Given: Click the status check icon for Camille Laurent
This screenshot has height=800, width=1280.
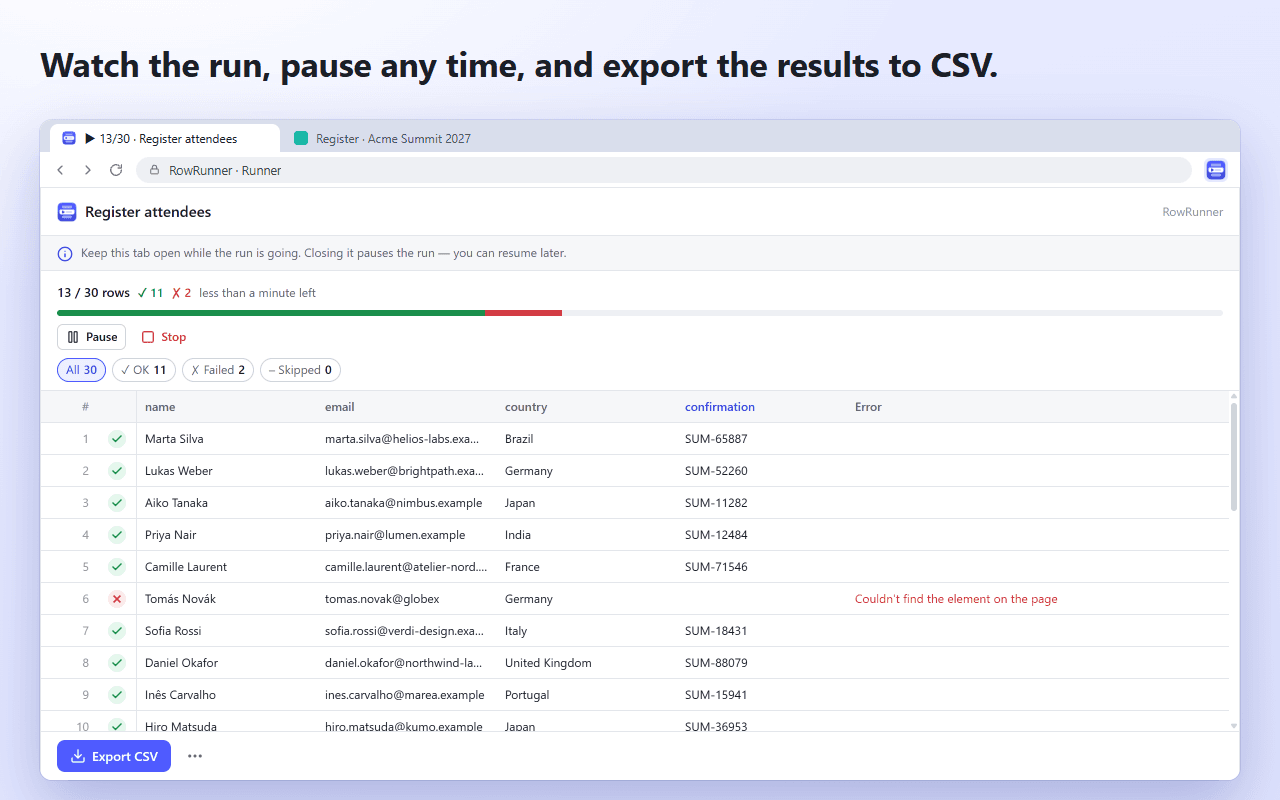Looking at the screenshot, I should click(x=117, y=567).
